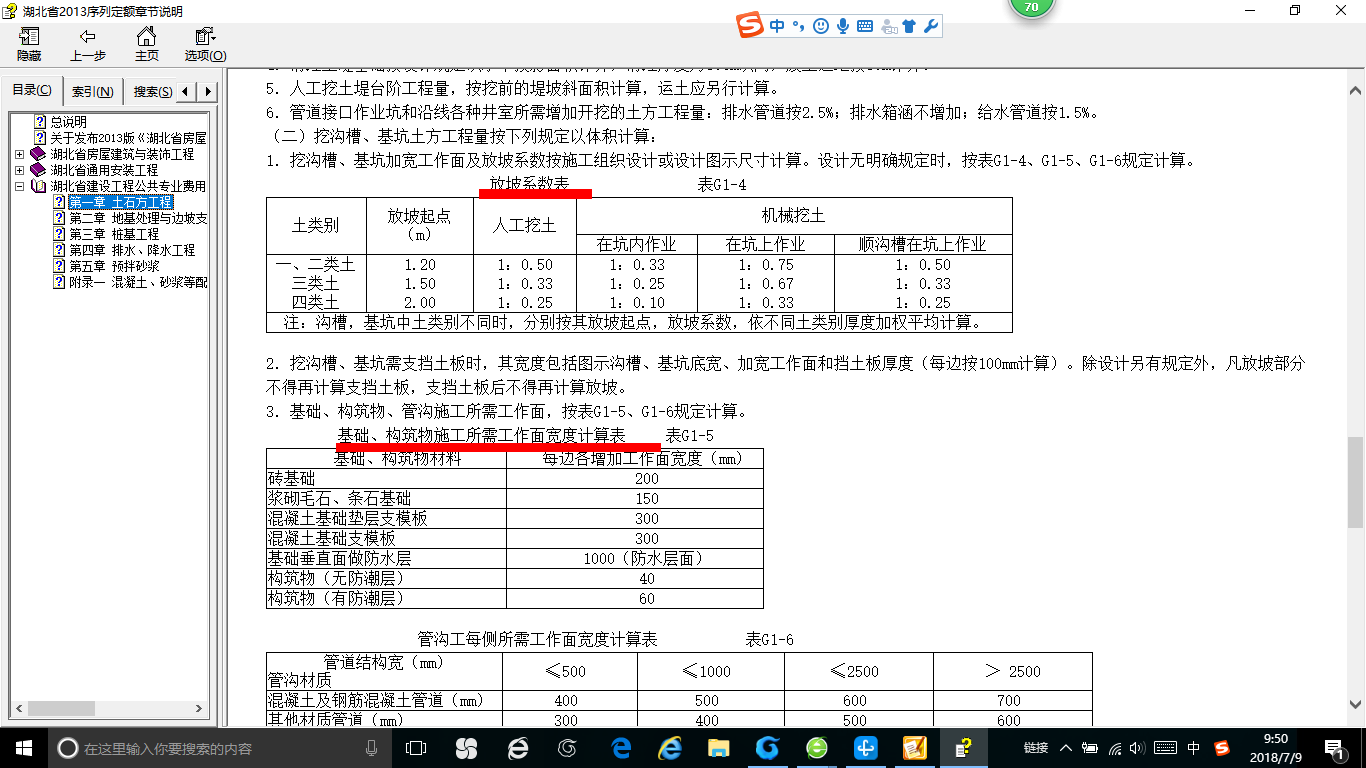Click the Sogou microphone voice input icon
The width and height of the screenshot is (1366, 768).
[x=843, y=27]
